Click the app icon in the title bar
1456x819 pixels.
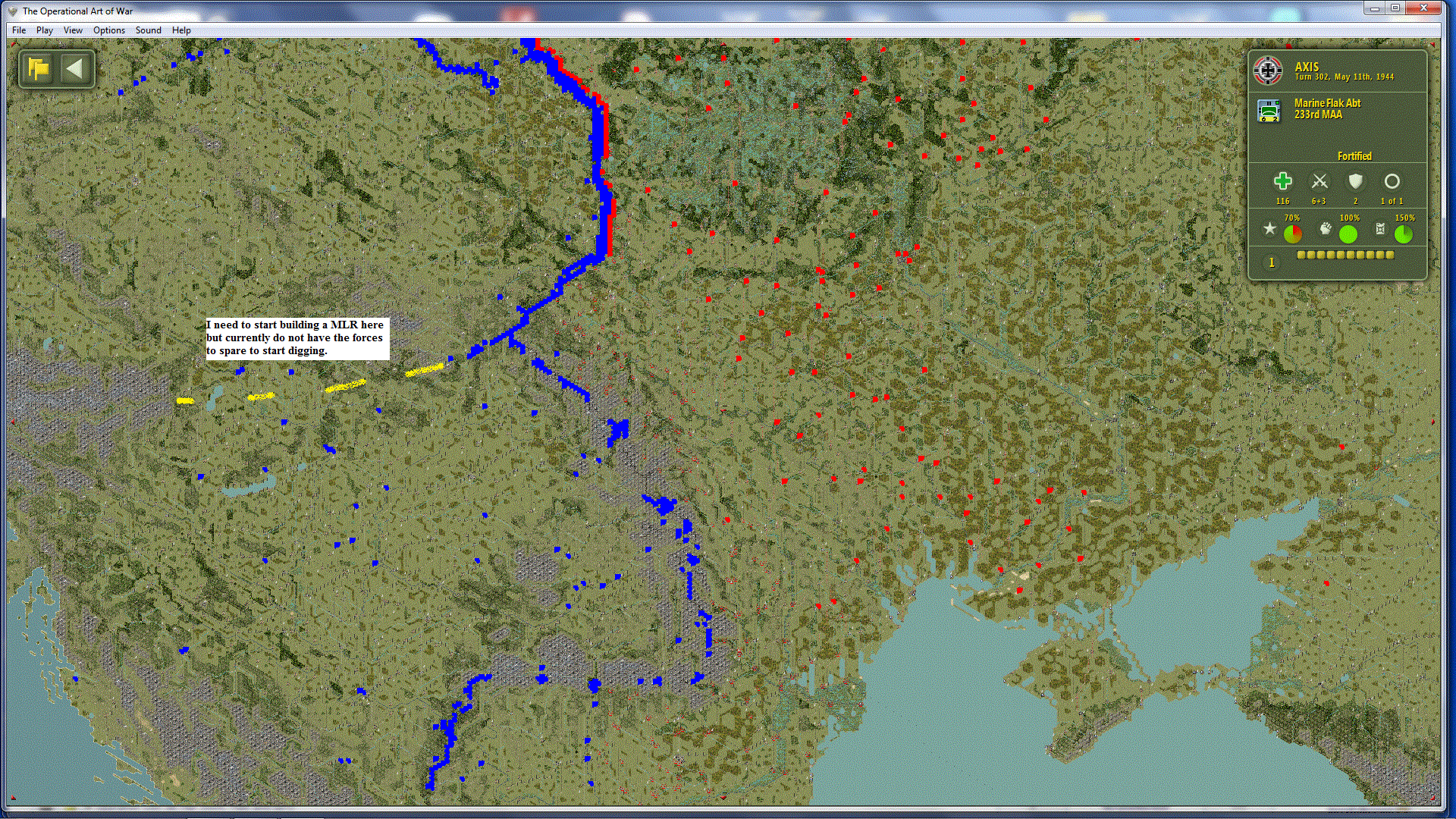pos(12,11)
